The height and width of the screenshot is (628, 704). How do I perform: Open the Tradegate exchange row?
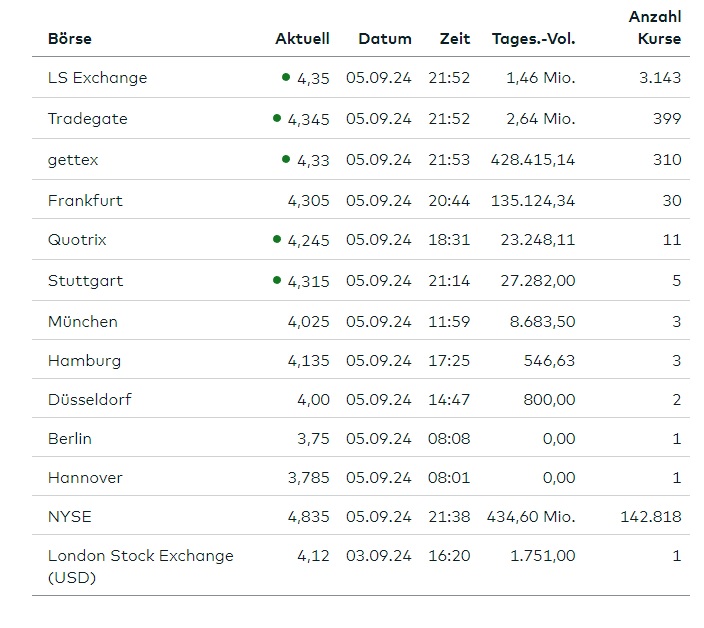[x=87, y=118]
